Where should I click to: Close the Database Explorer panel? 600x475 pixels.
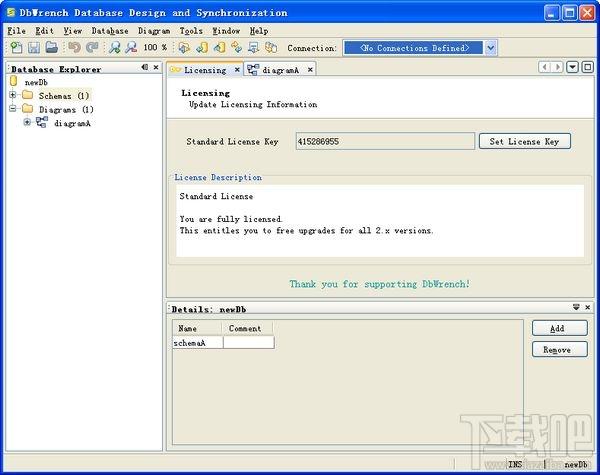(156, 67)
